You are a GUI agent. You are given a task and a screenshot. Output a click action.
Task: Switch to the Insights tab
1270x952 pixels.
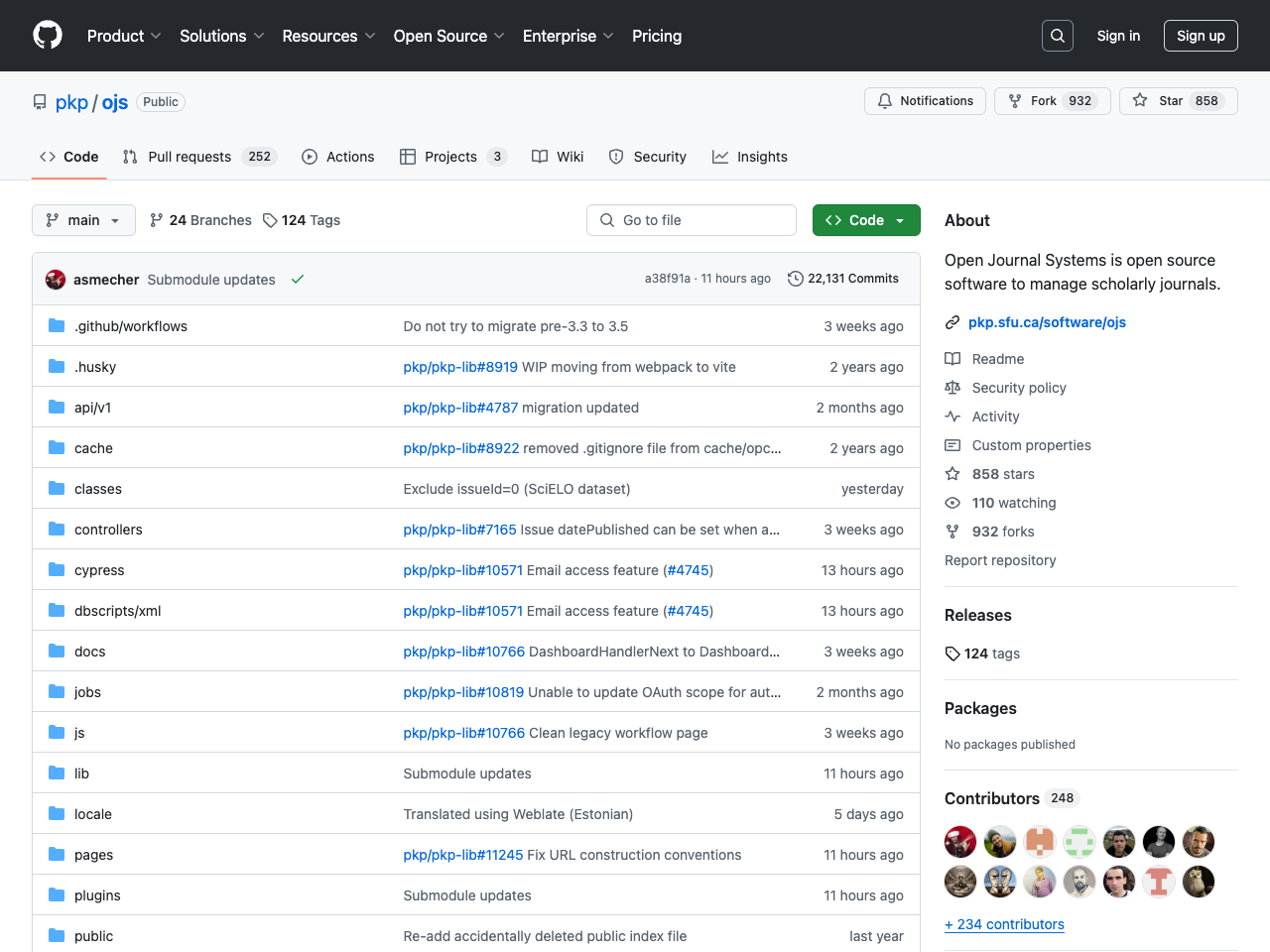tap(750, 157)
